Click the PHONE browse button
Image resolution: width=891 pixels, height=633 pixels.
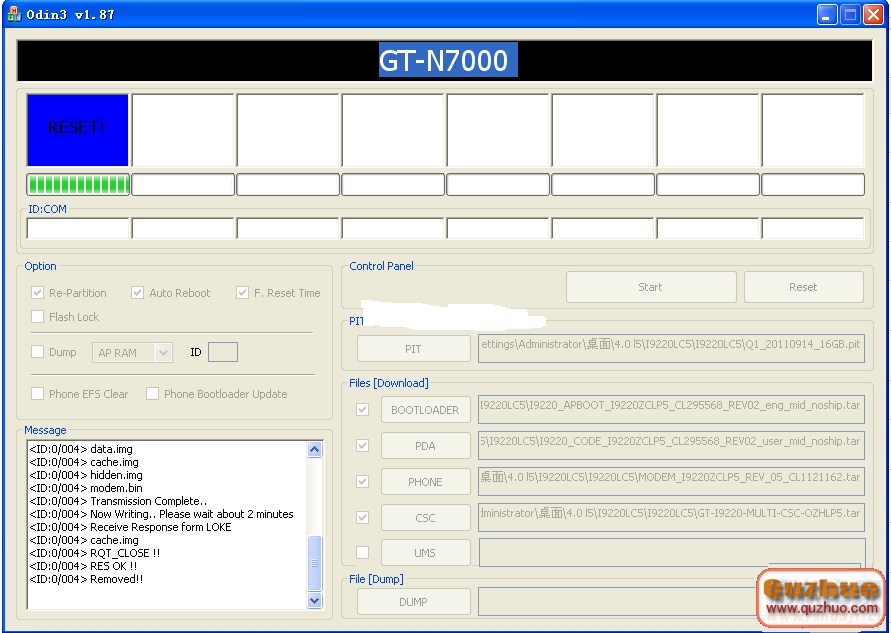click(x=426, y=482)
